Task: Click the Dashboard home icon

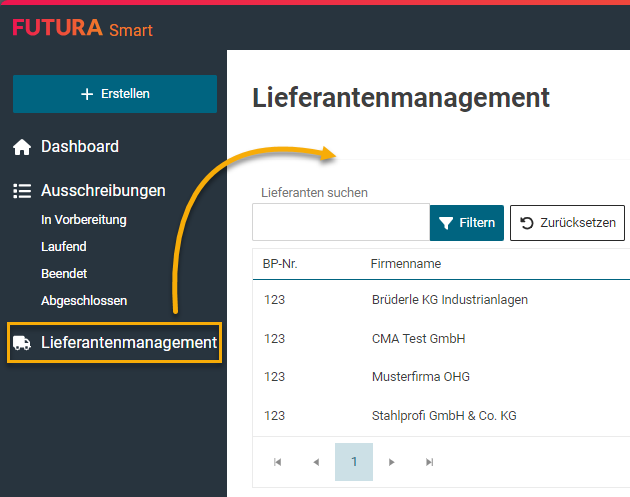Action: click(22, 147)
